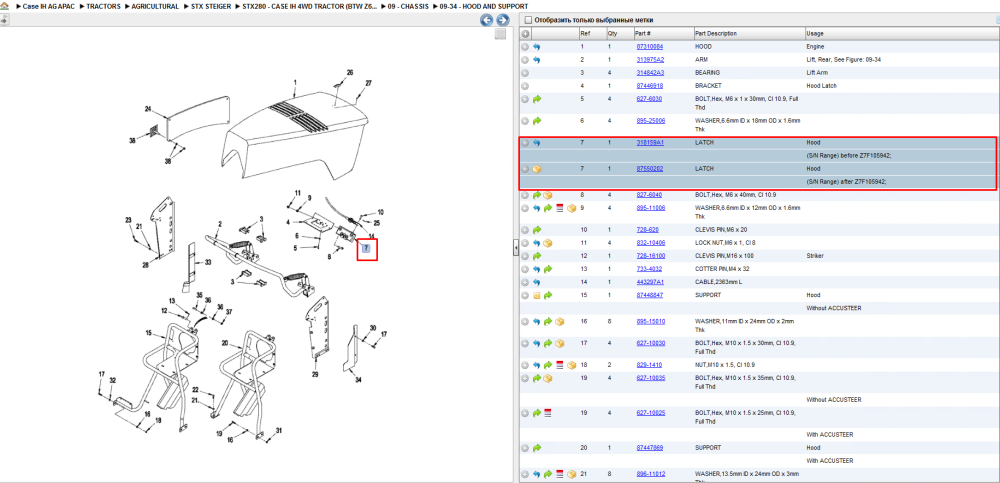The width and height of the screenshot is (1000, 483).
Task: Click the red list icon for washer 895-11006
Action: point(559,208)
